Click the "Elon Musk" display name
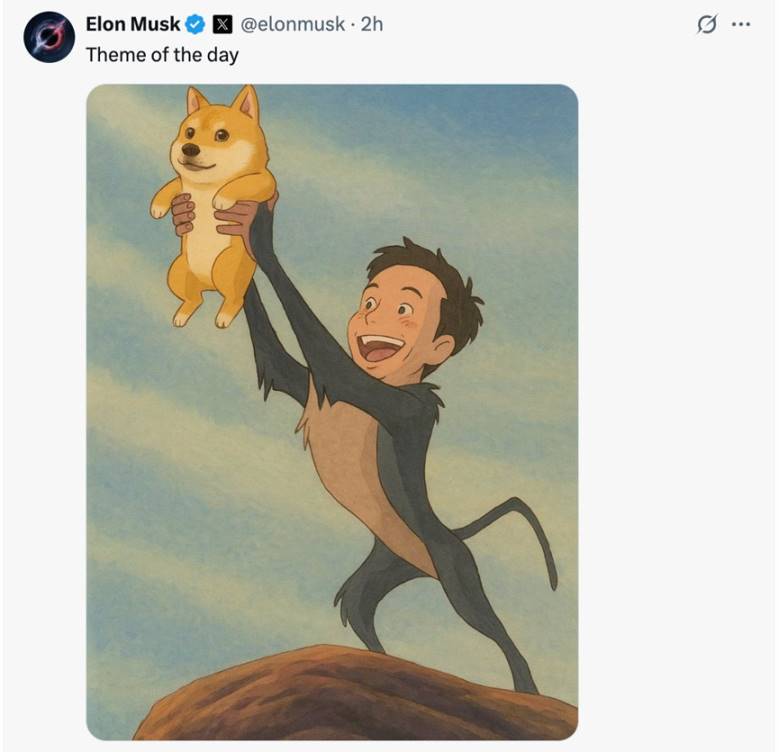The width and height of the screenshot is (779, 752). 133,24
